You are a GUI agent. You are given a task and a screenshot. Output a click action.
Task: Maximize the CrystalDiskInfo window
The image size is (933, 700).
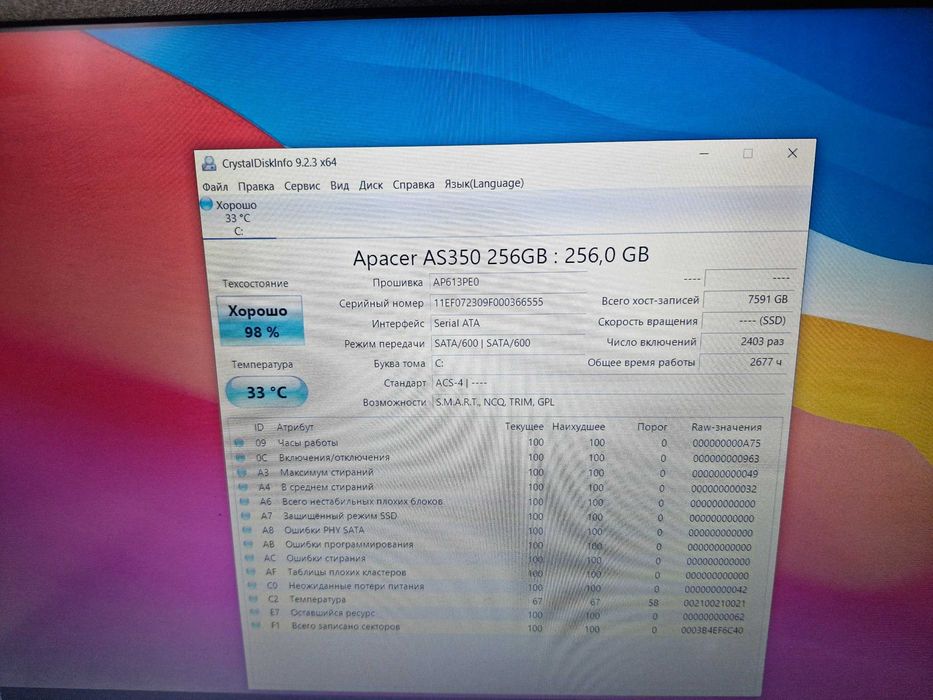pyautogui.click(x=748, y=154)
